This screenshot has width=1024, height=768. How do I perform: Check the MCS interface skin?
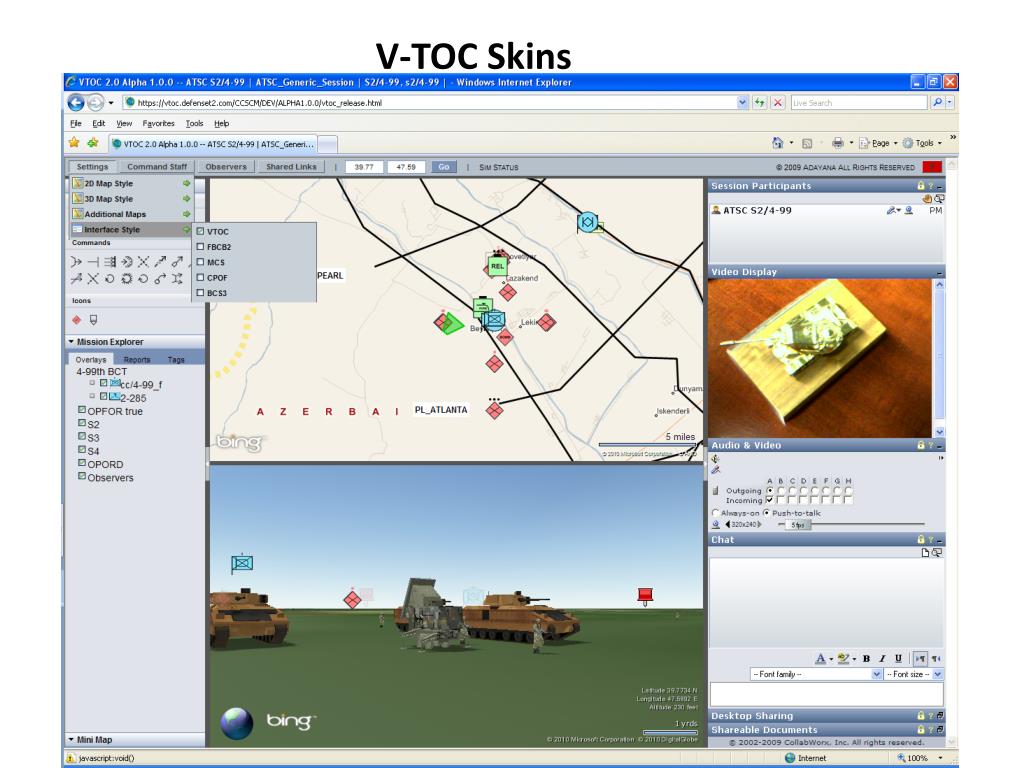(x=200, y=262)
